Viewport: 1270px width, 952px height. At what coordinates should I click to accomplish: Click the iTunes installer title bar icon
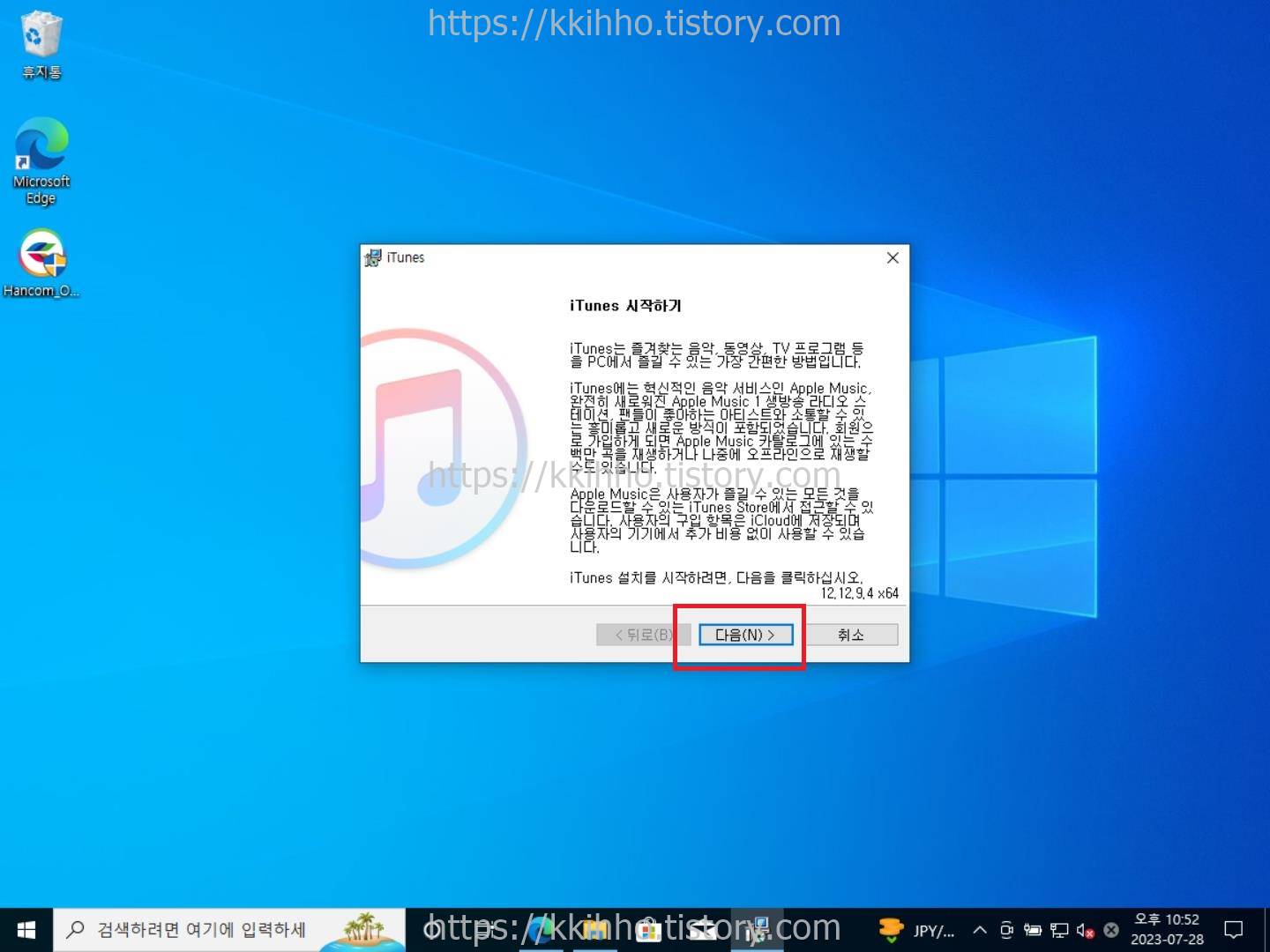[373, 257]
